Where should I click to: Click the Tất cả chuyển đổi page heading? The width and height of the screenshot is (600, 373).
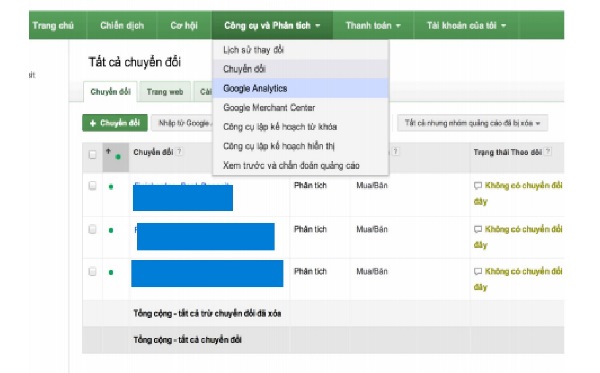click(x=135, y=62)
